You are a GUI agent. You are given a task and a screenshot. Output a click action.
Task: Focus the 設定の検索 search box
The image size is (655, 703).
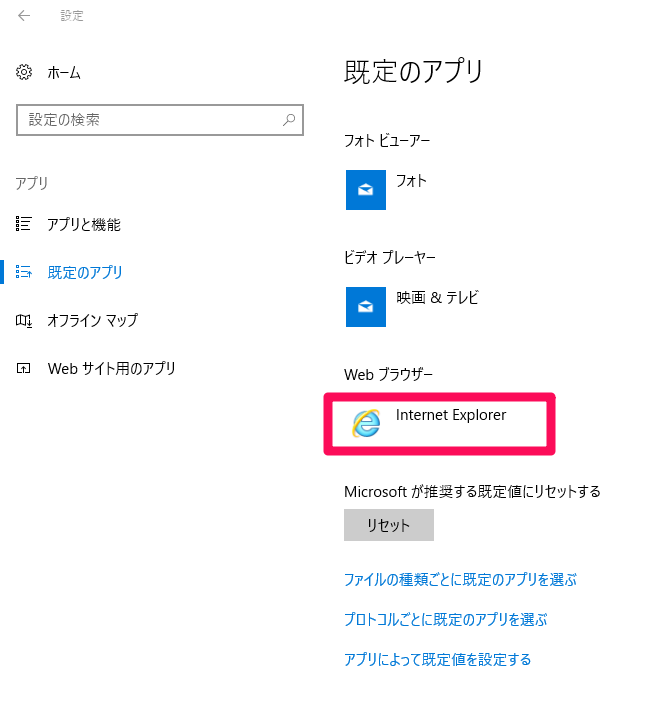point(160,120)
